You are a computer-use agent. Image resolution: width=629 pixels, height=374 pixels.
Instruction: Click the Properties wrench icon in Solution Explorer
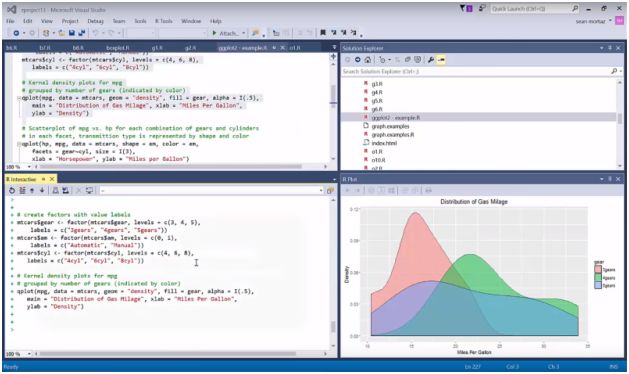431,59
